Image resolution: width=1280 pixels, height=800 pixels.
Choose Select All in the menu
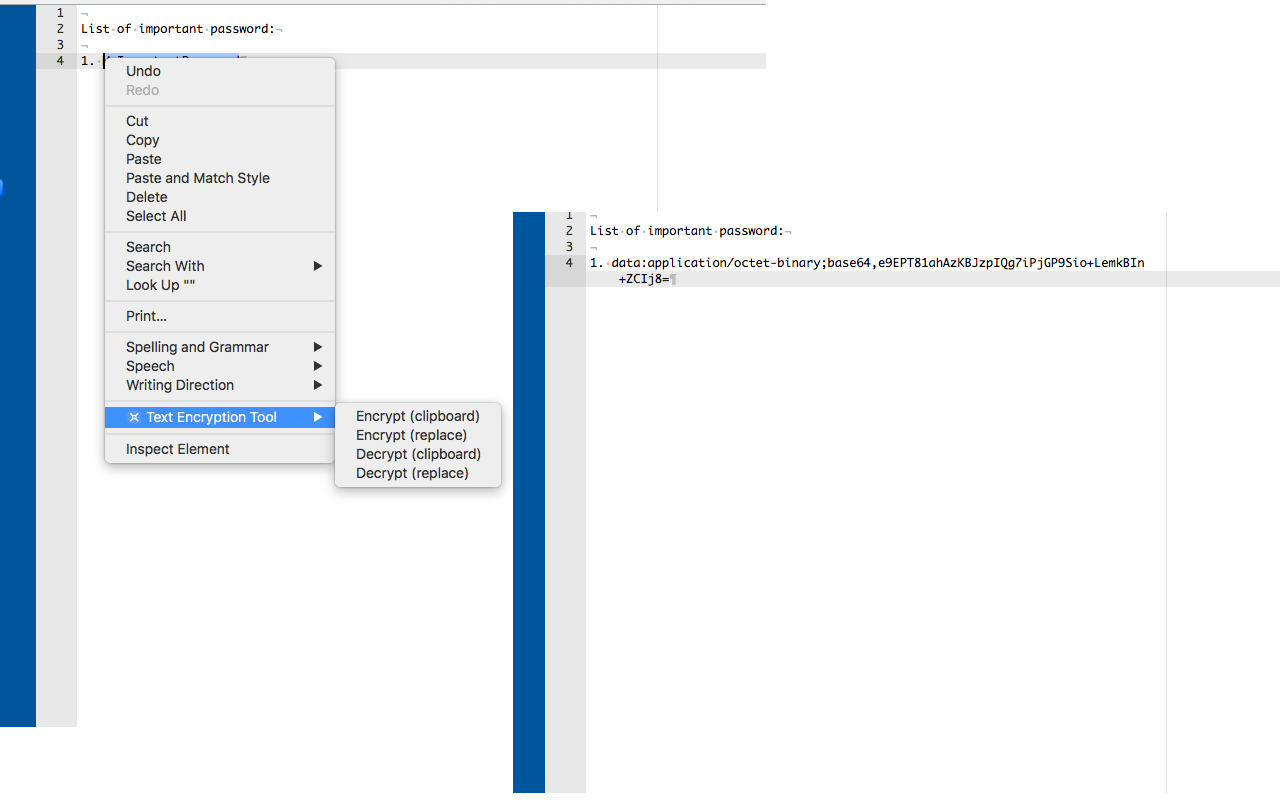tap(155, 216)
